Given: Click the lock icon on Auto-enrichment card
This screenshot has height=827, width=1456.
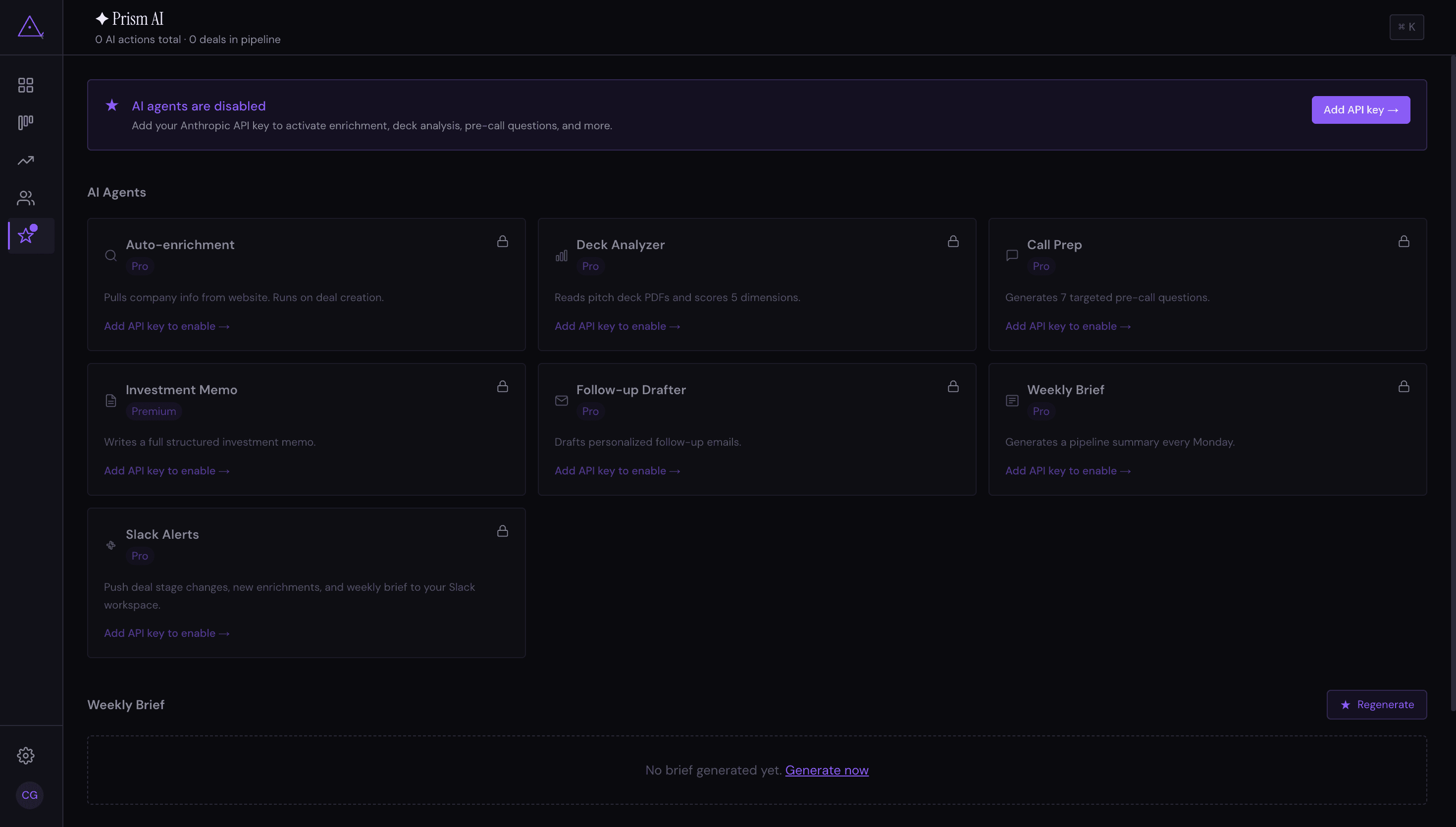Looking at the screenshot, I should pos(503,241).
